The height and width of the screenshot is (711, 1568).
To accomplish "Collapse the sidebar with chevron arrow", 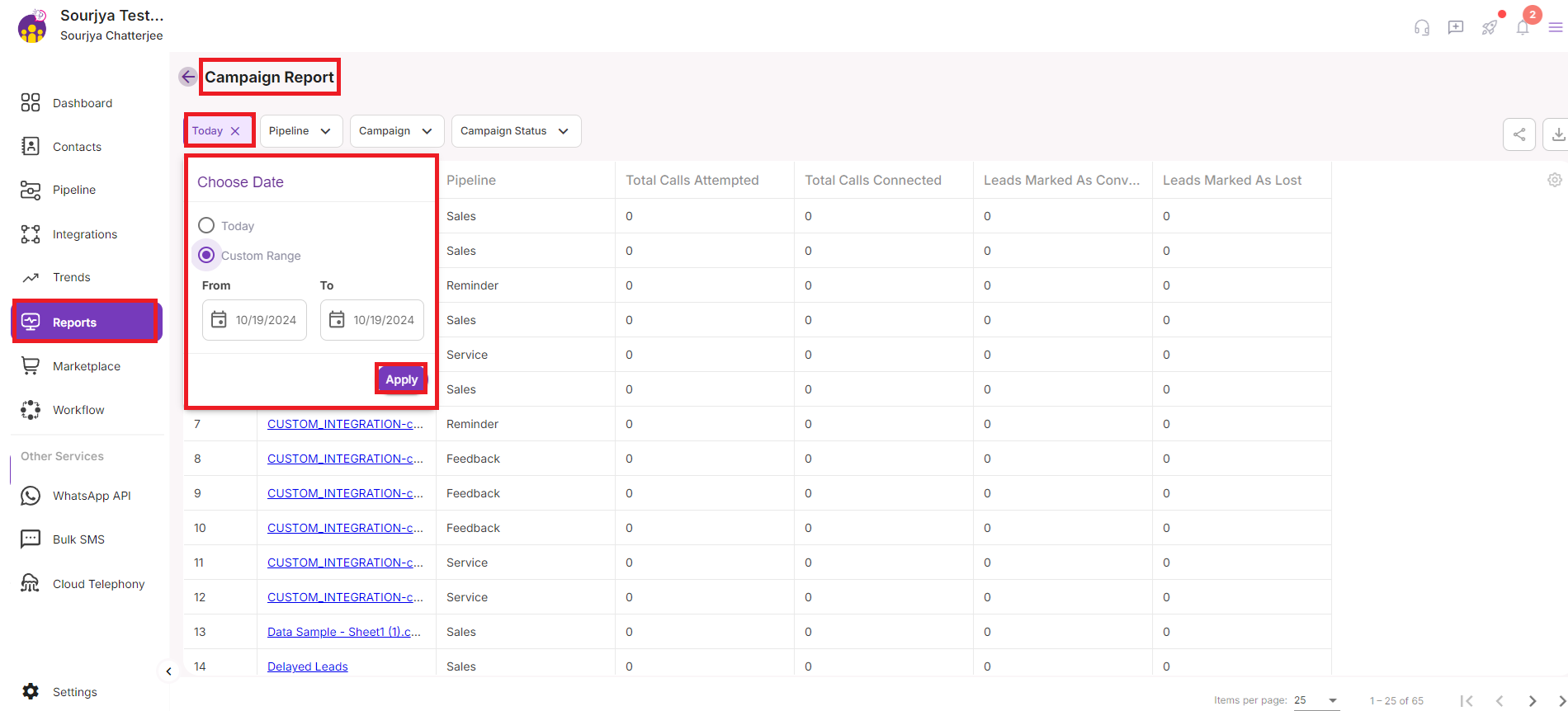I will [168, 671].
